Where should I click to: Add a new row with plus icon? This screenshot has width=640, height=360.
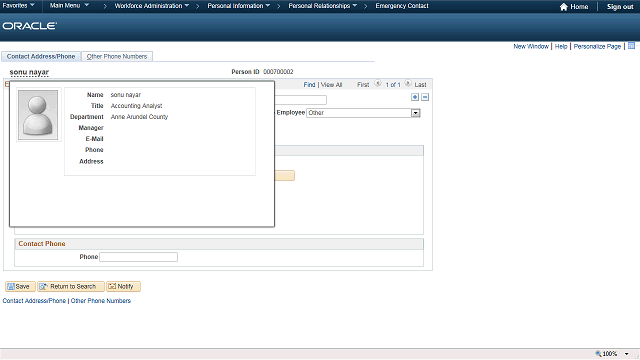pyautogui.click(x=415, y=97)
